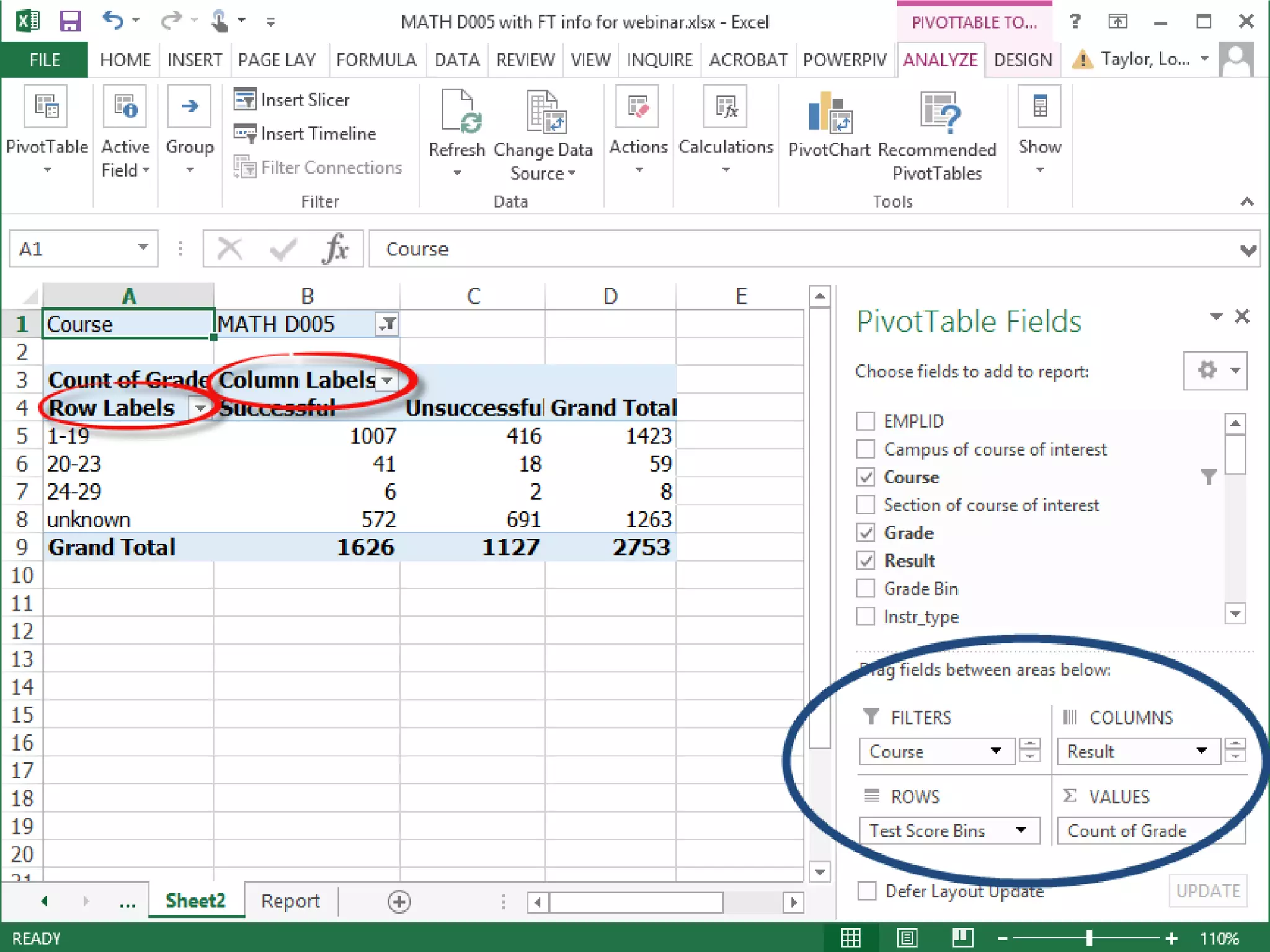
Task: Click the zoom slider handle
Action: coord(1089,938)
